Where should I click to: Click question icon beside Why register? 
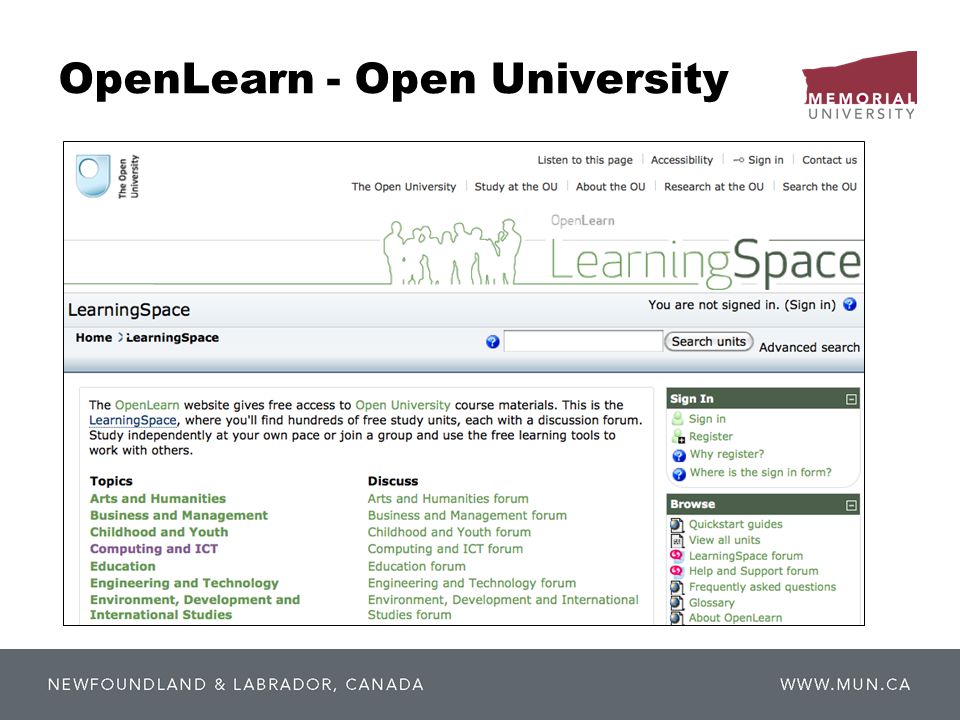point(678,456)
